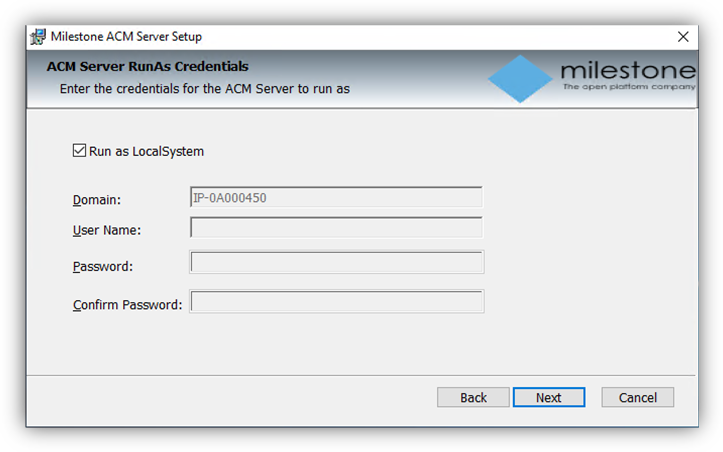723x452 pixels.
Task: Click into the Domain field showing IP-0A000450
Action: pyautogui.click(x=337, y=197)
